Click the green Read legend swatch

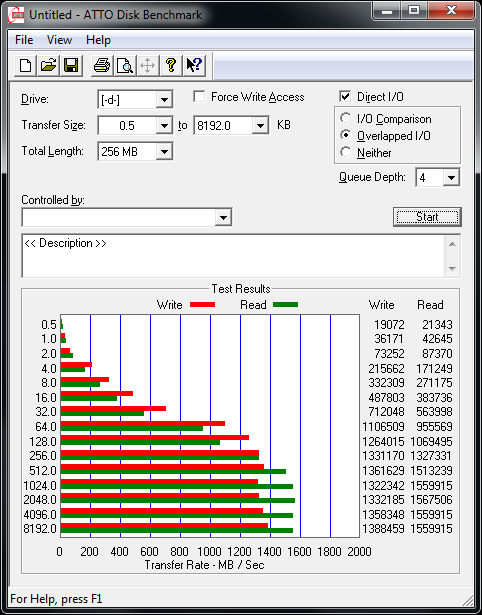click(285, 305)
